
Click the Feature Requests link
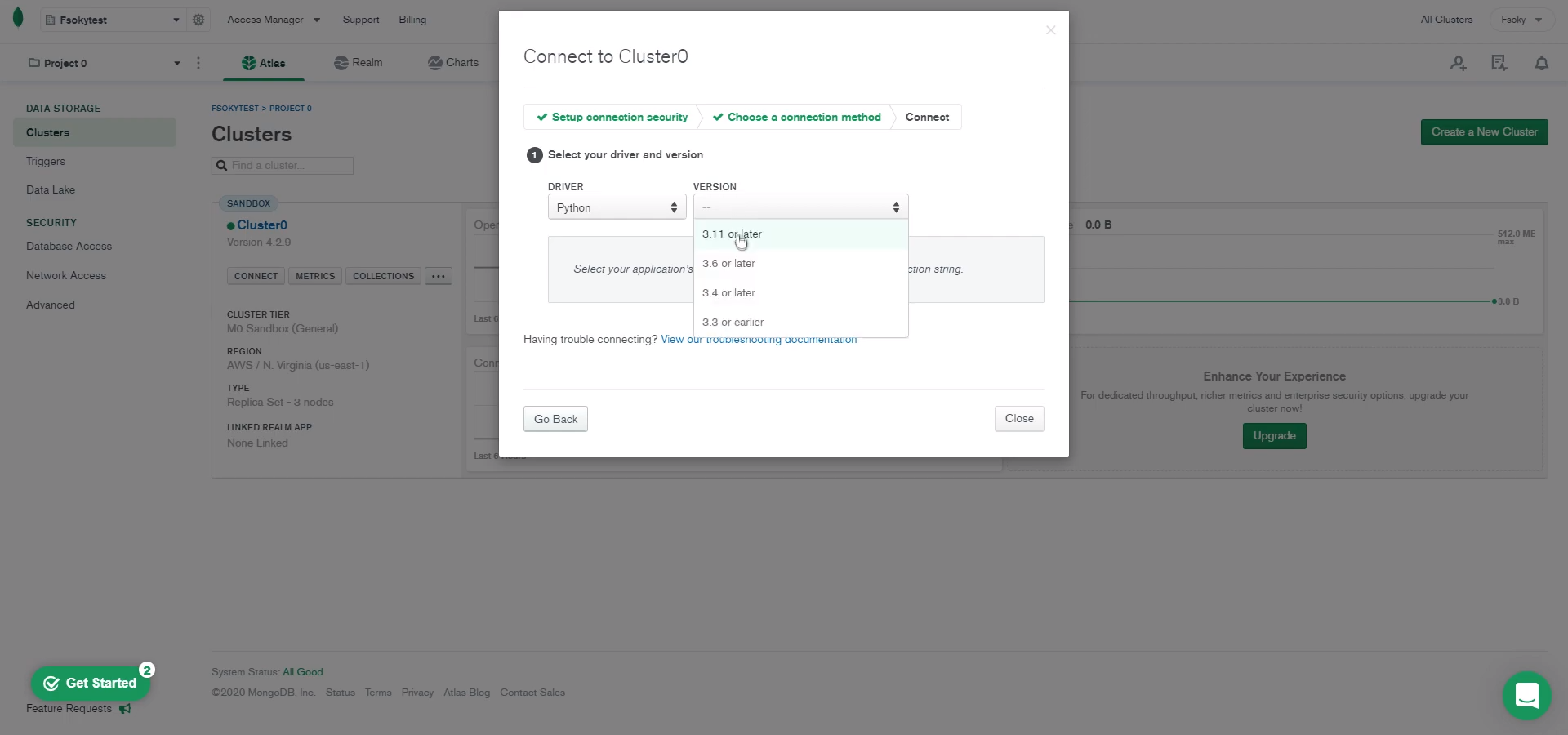tap(69, 709)
